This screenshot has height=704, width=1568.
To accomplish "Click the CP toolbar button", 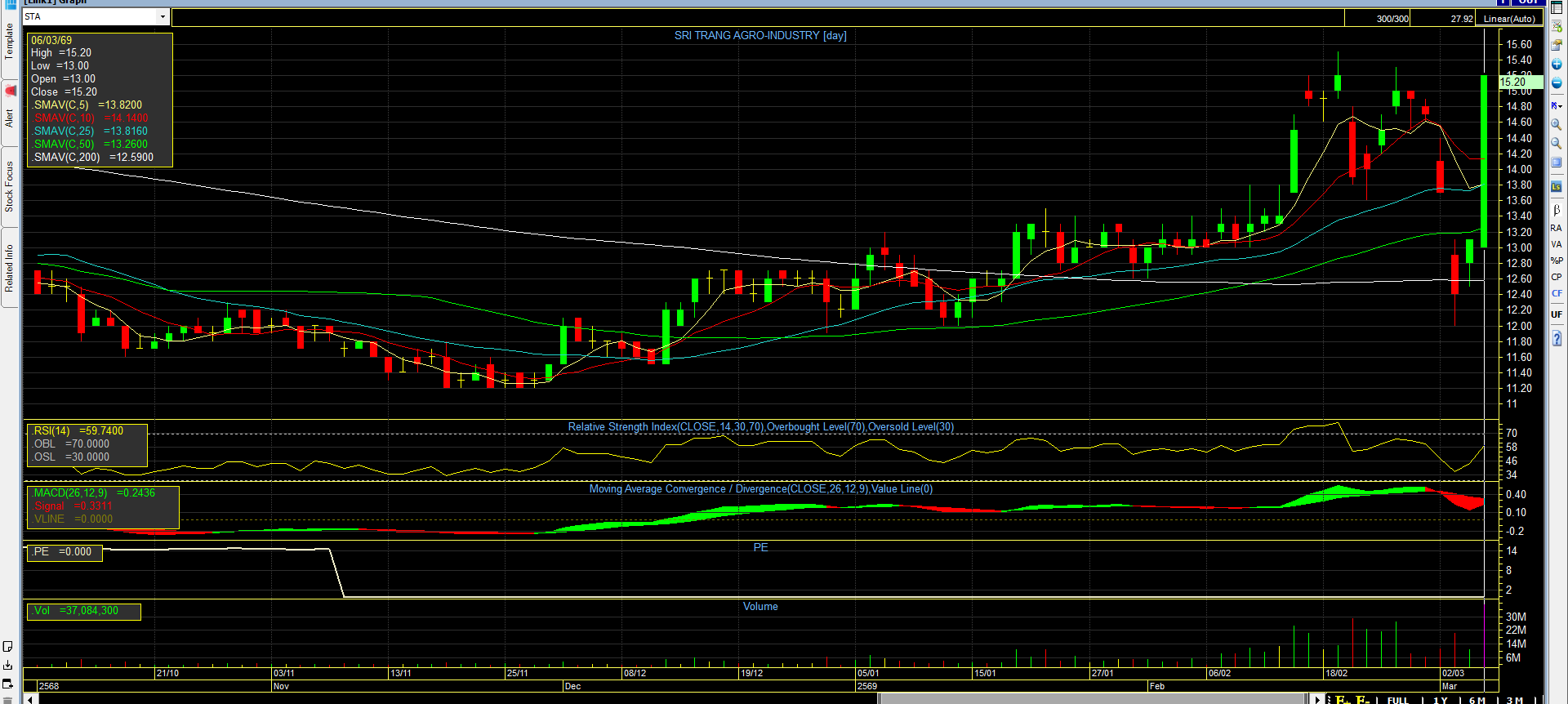I will click(1557, 277).
